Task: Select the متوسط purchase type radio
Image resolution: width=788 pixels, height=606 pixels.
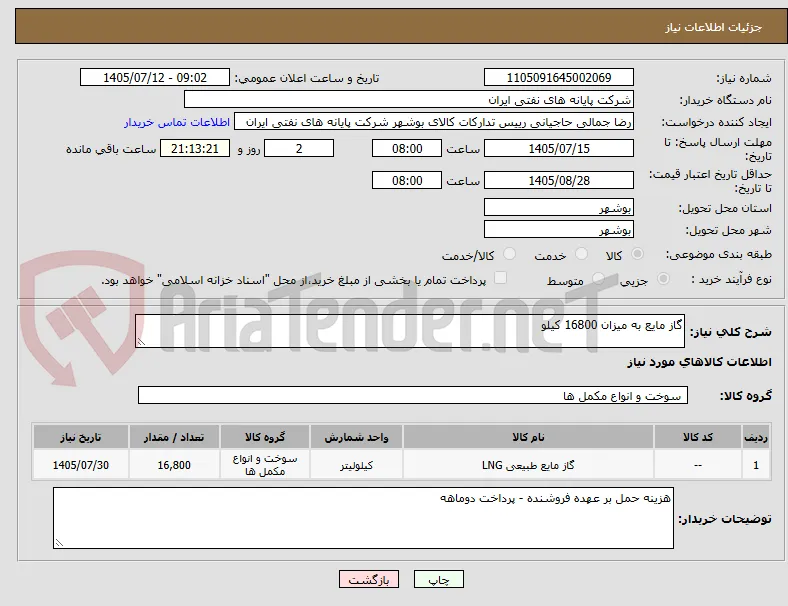Action: click(x=598, y=278)
